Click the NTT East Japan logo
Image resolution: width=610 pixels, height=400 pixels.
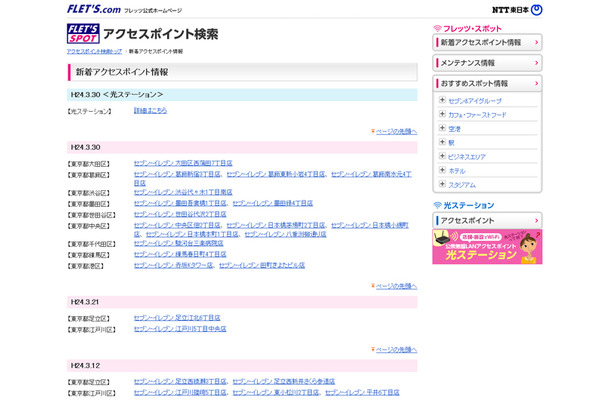[x=517, y=10]
